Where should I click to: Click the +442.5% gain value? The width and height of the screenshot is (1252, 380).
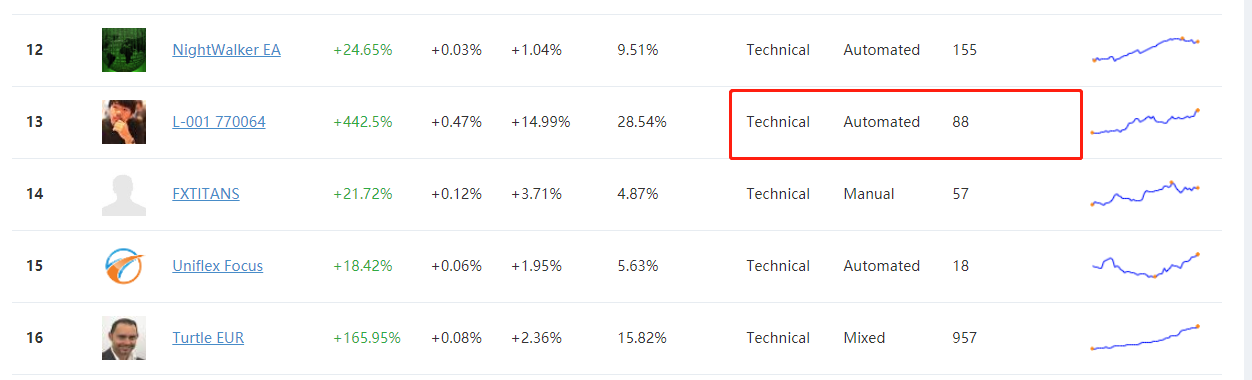point(363,122)
